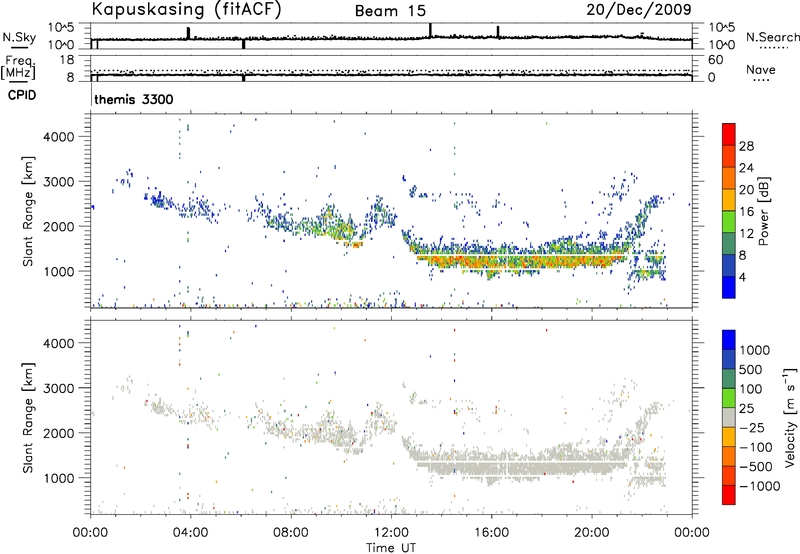The width and height of the screenshot is (800, 554).
Task: Click the '12:00' time tick label
Action: point(391,533)
